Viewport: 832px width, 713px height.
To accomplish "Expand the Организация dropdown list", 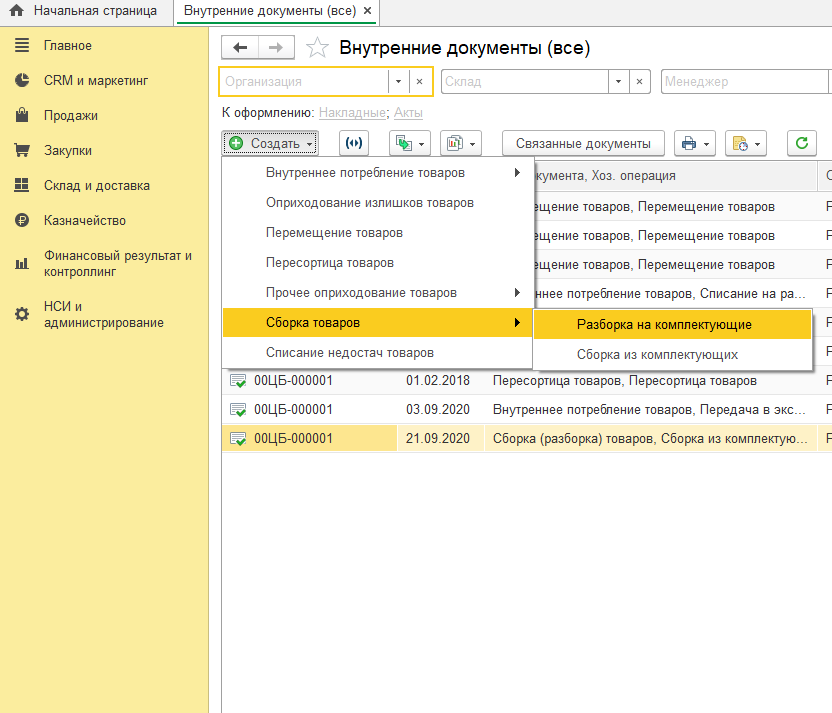I will [x=399, y=82].
